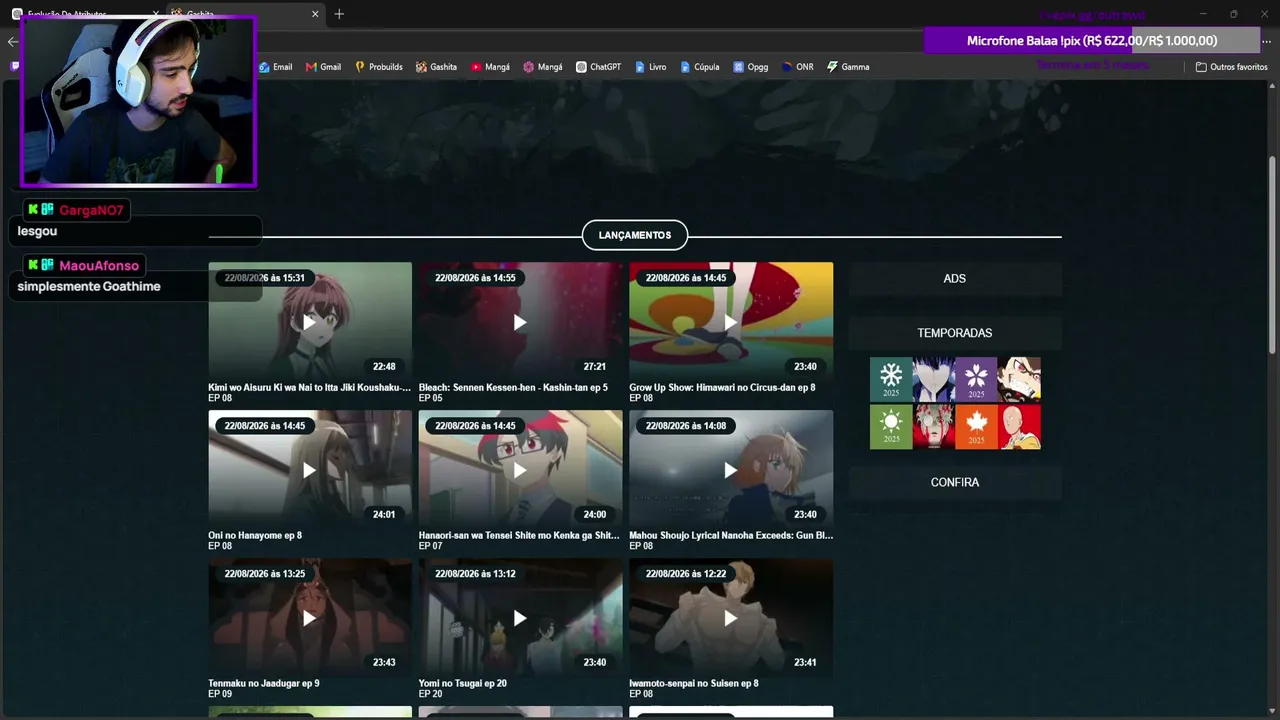Click the 22/08/2026 às 14:08 timestamp badge
The height and width of the screenshot is (720, 1280).
tap(686, 426)
